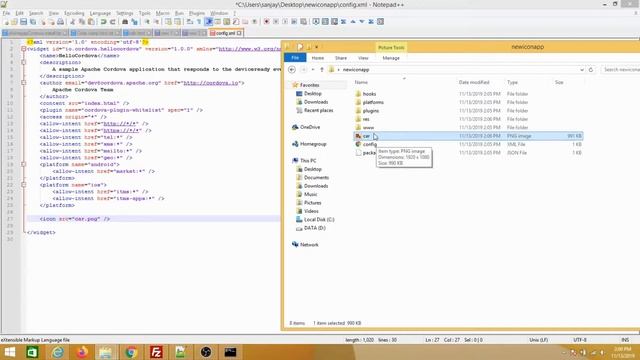Open the Search menu in Notepad++

pyautogui.click(x=36, y=13)
